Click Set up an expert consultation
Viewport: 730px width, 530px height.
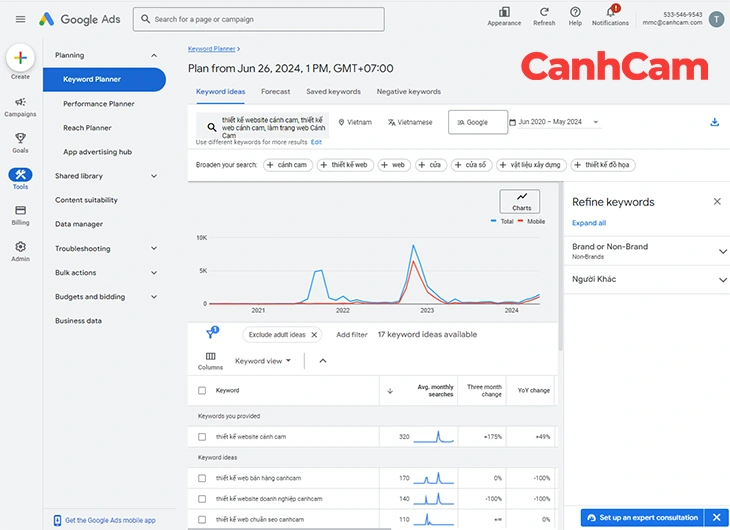643,517
